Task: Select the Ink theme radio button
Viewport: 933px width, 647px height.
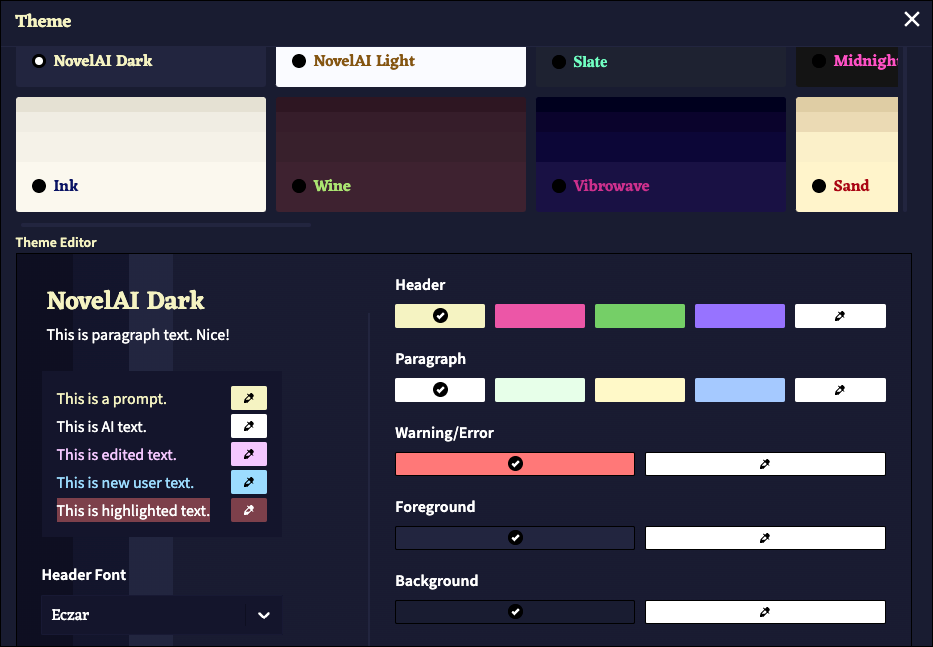Action: coord(39,186)
